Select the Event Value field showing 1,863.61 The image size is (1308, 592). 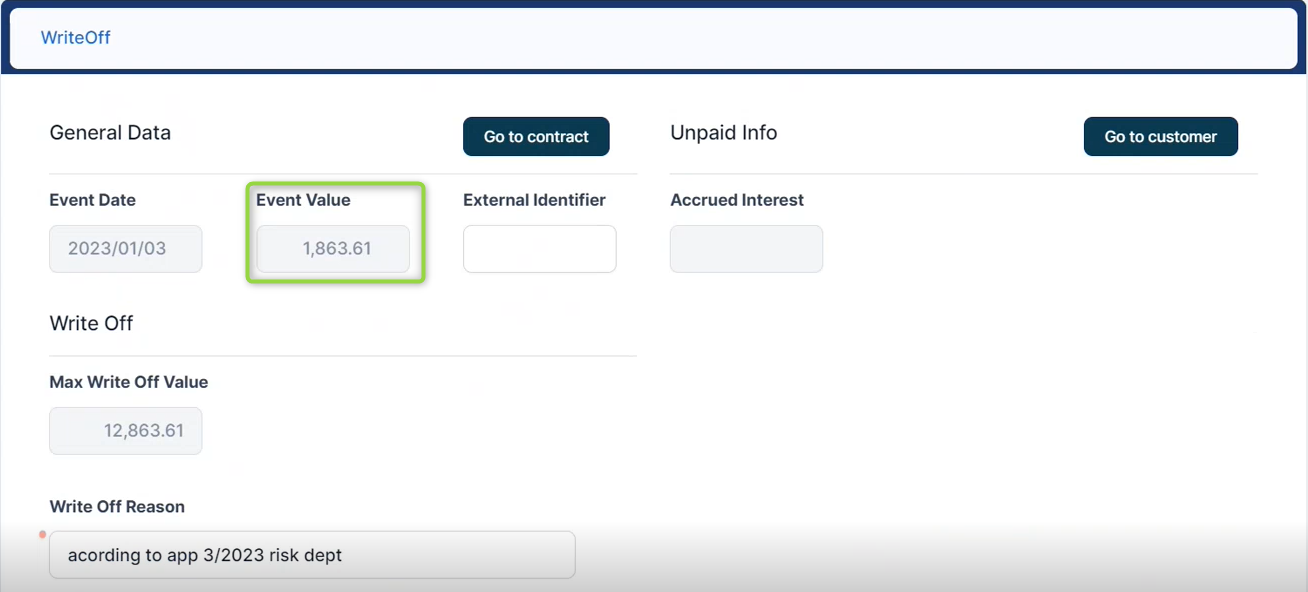(x=333, y=249)
